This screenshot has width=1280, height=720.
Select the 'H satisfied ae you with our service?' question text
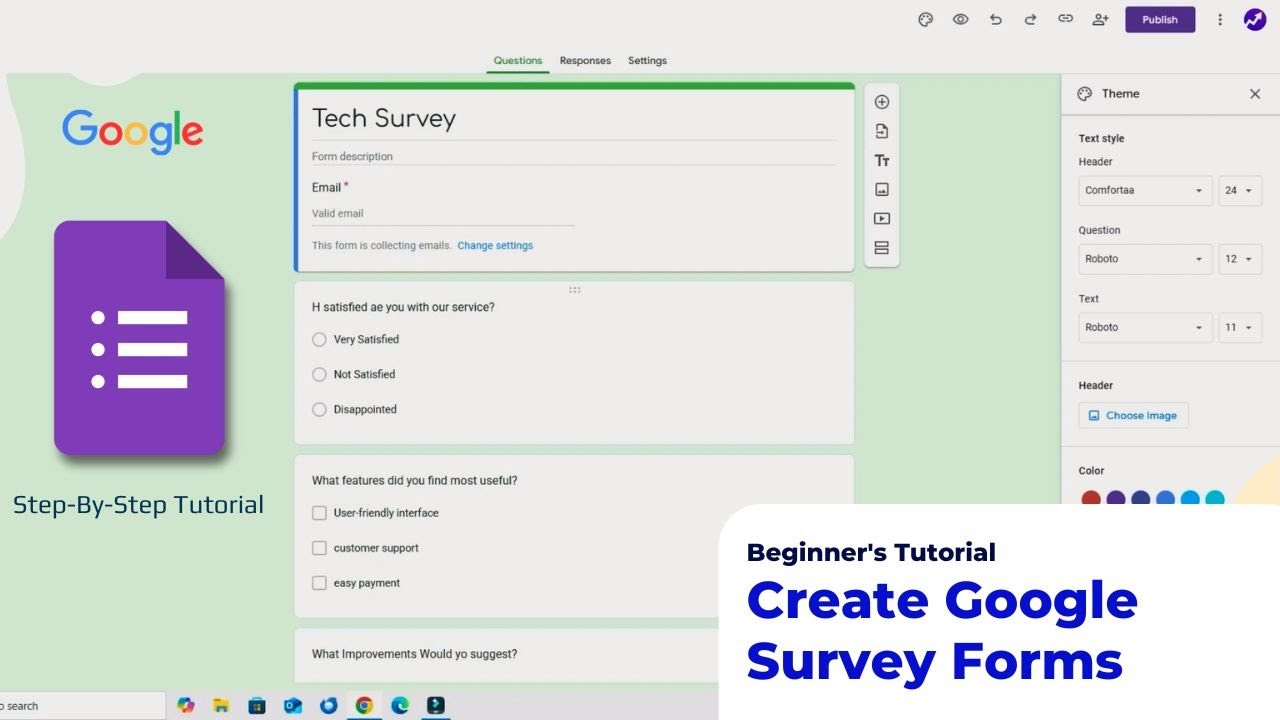point(403,308)
